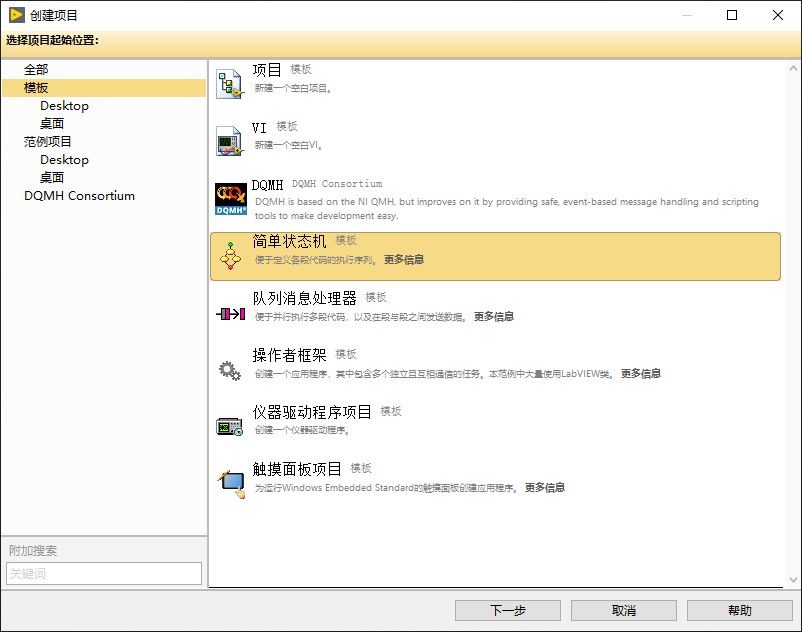Image resolution: width=802 pixels, height=632 pixels.
Task: Click the 触摸面板项目 touch panel icon
Action: (x=231, y=484)
